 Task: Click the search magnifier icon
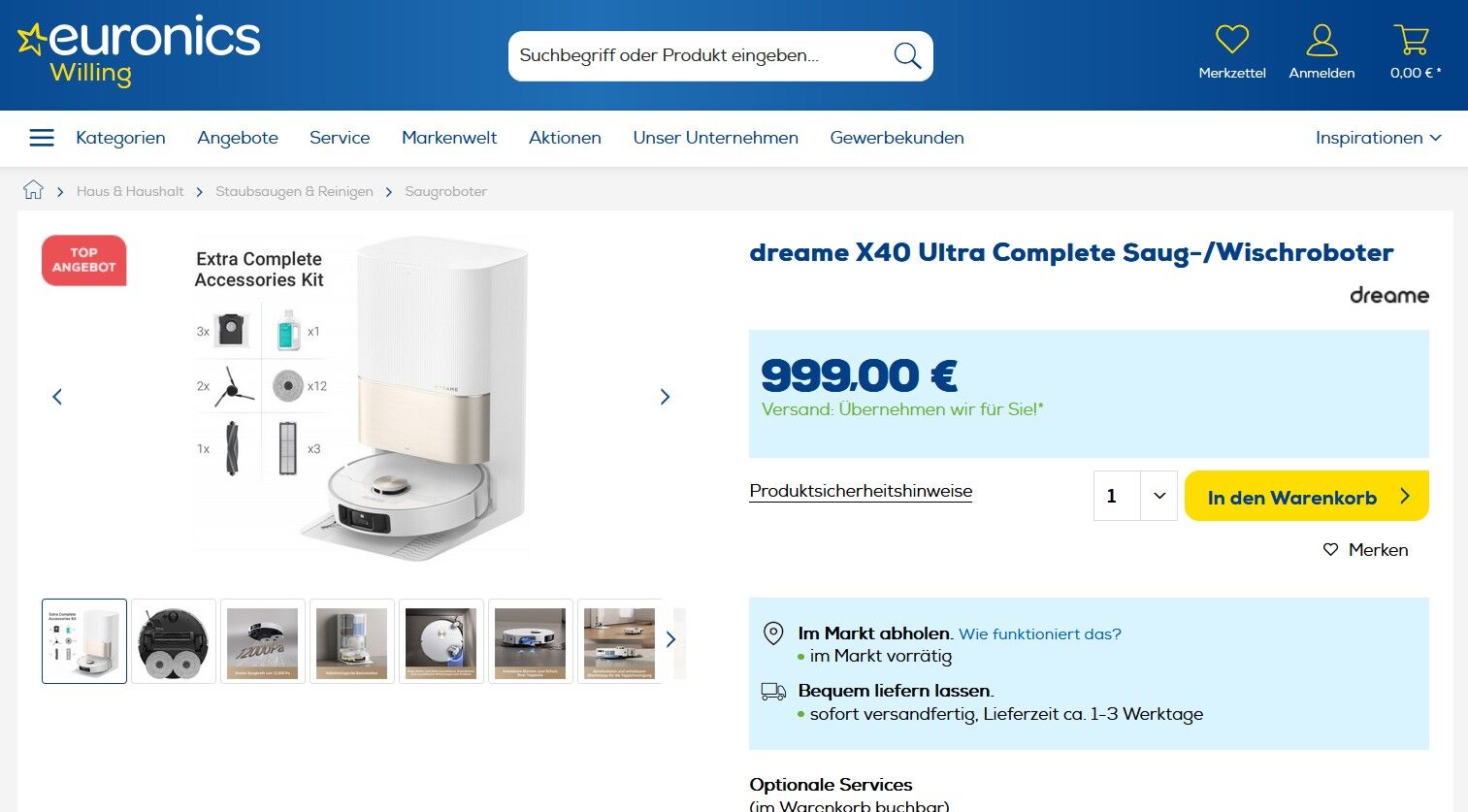907,55
